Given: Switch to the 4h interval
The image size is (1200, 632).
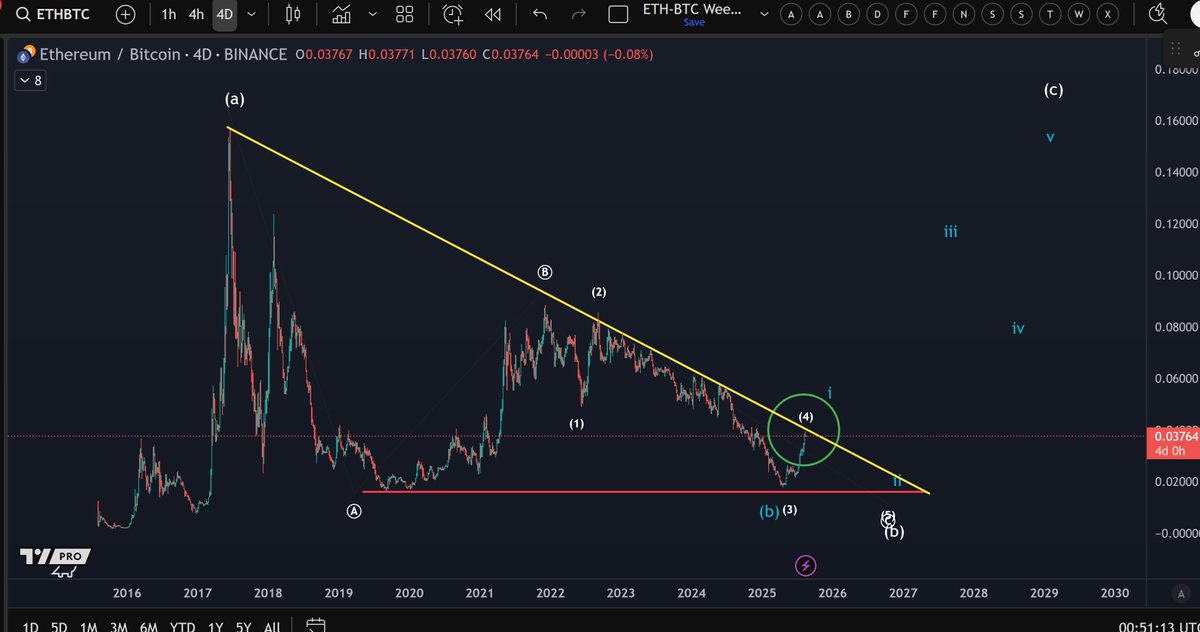Looking at the screenshot, I should [196, 15].
